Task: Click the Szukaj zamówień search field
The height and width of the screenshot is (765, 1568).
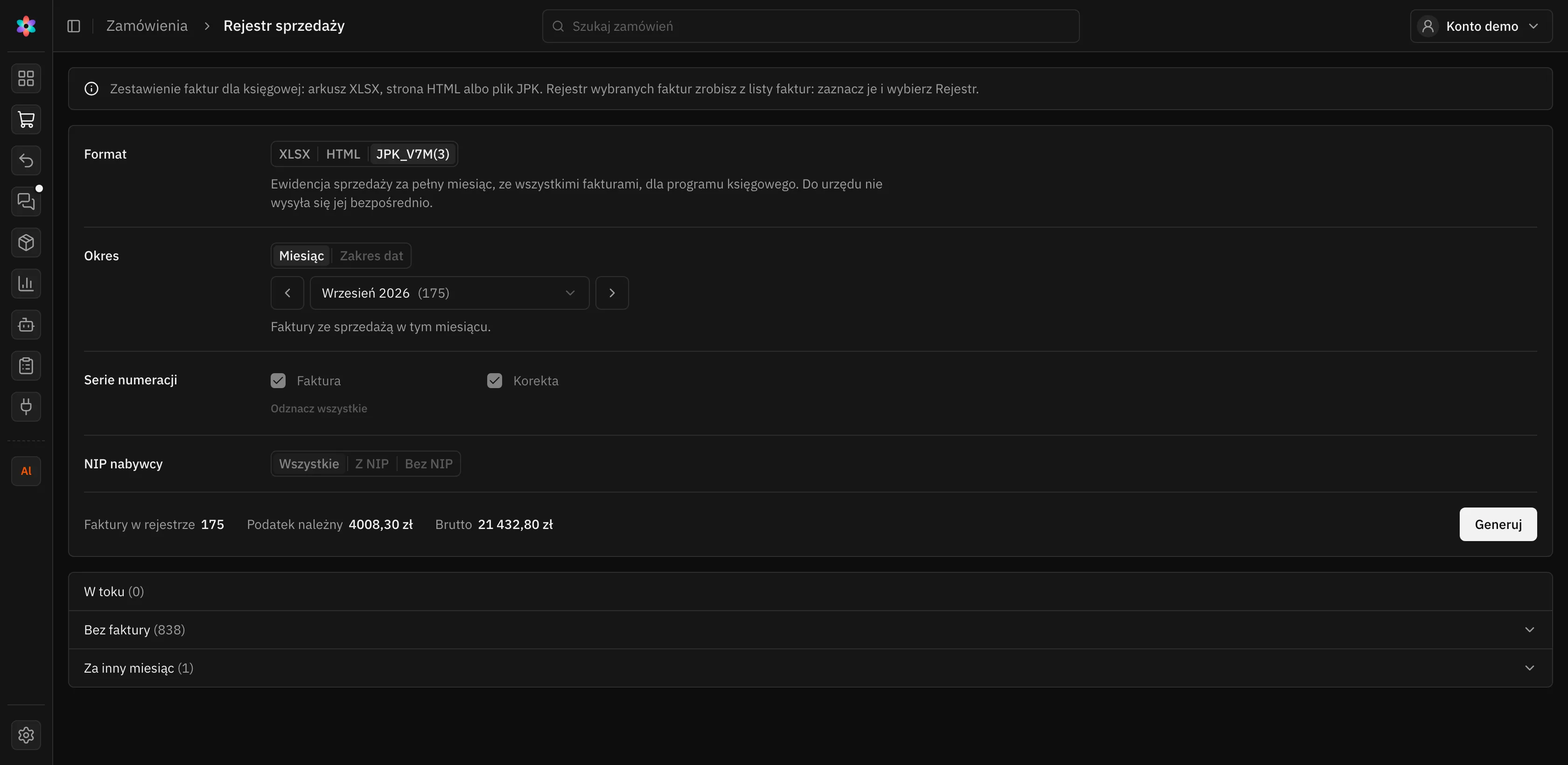Action: tap(811, 26)
